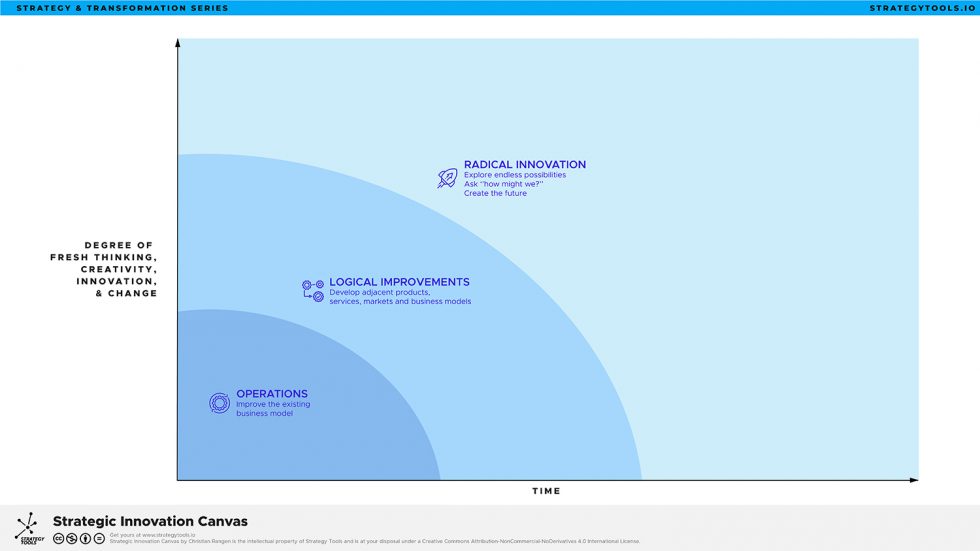The image size is (980, 551).
Task: Click the 'Strategic Innovation Canvas' title
Action: coord(150,521)
